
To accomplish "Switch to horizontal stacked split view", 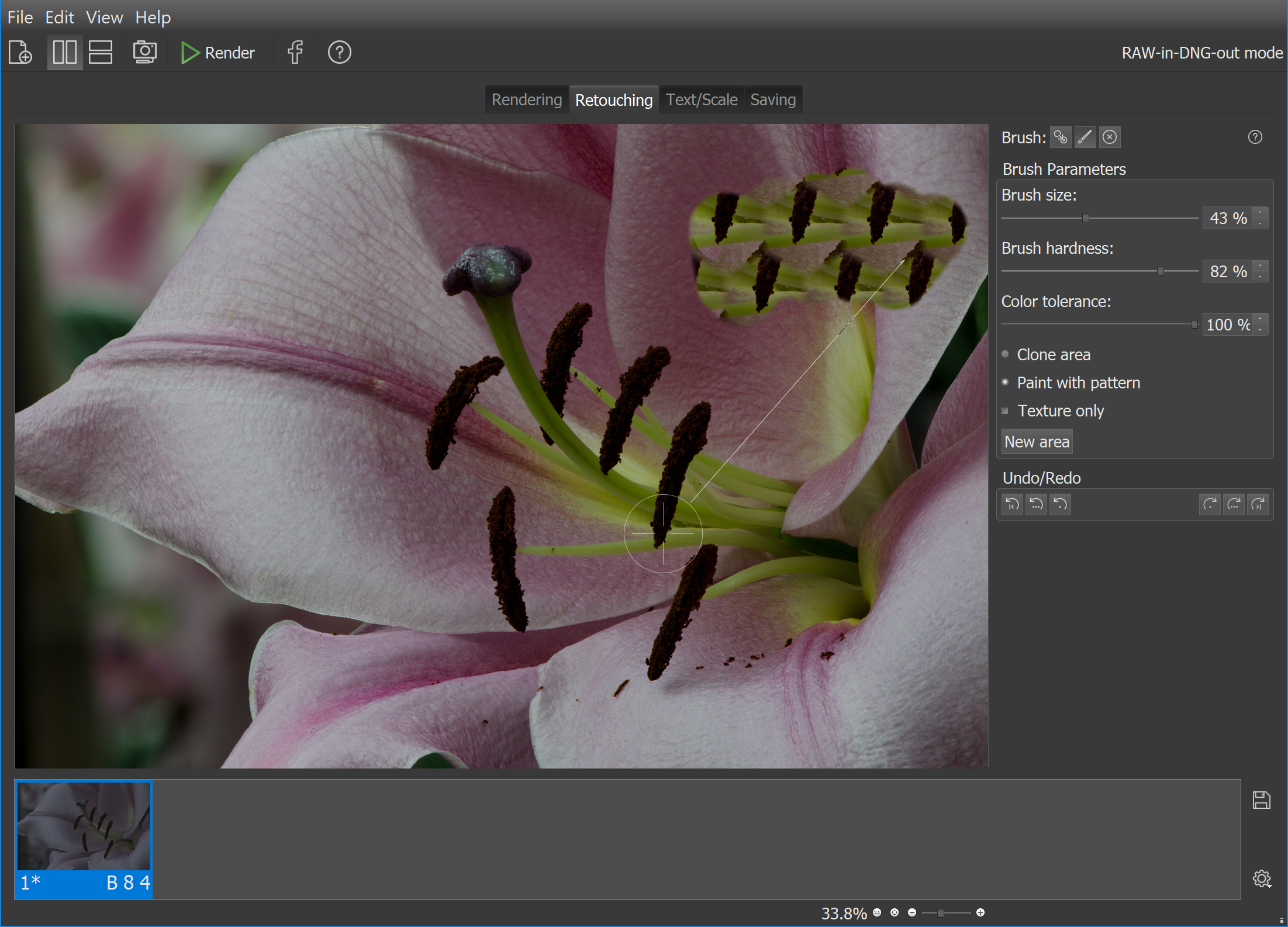I will pos(101,53).
